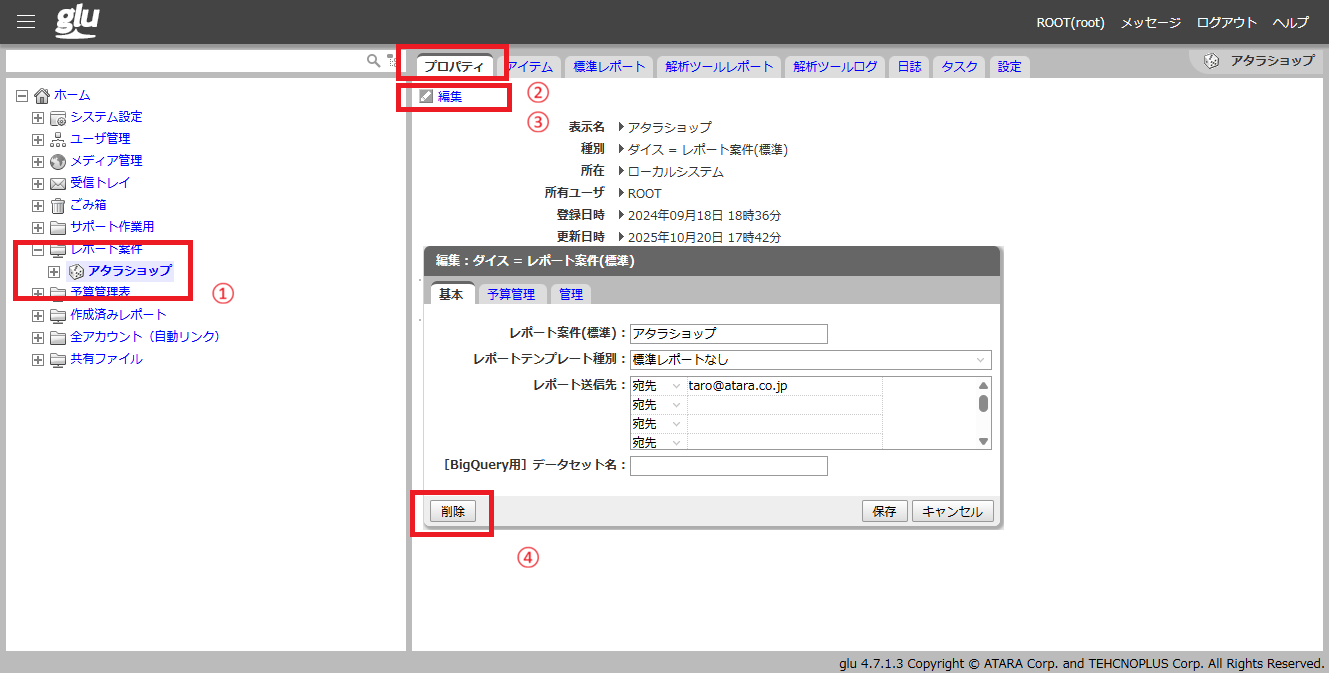Click the magnifier search icon
The width and height of the screenshot is (1329, 673).
coord(373,61)
